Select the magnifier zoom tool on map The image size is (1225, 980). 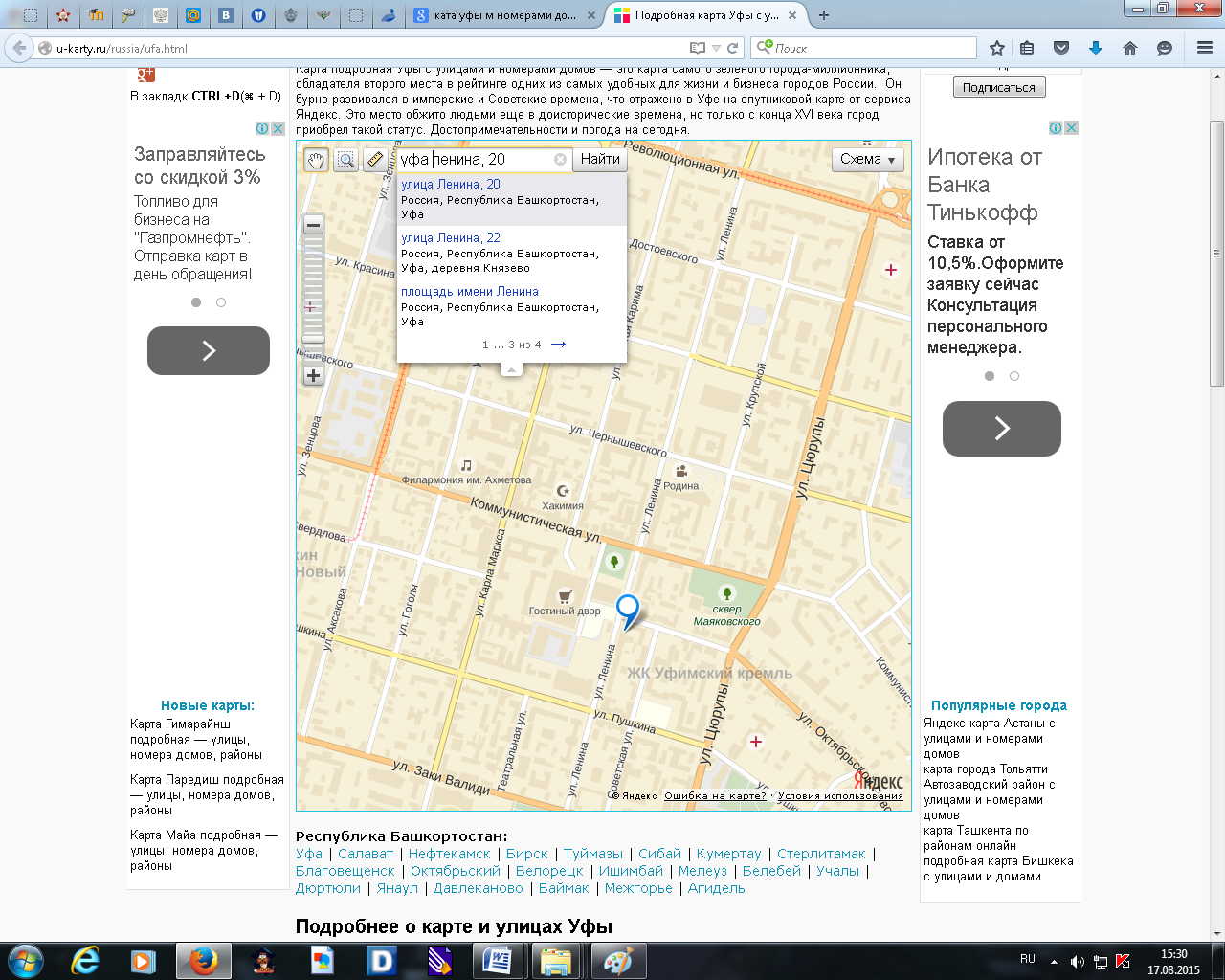tap(346, 160)
